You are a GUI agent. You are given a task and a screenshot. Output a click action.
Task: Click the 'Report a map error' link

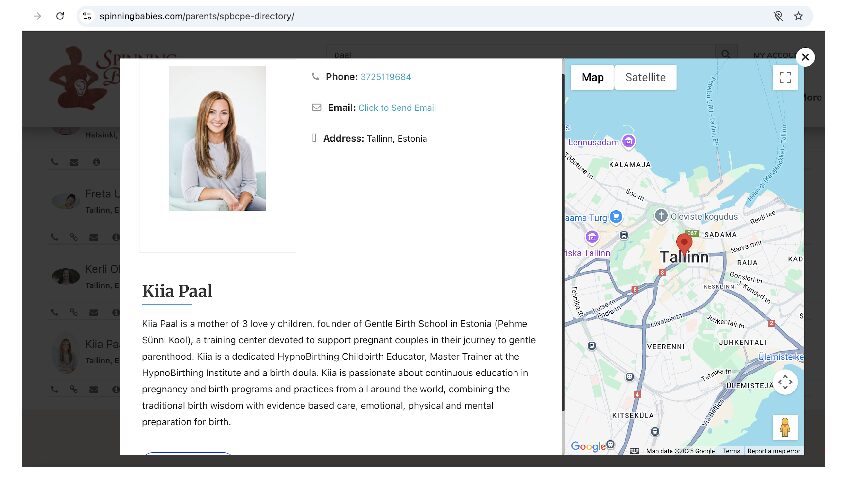click(x=774, y=451)
